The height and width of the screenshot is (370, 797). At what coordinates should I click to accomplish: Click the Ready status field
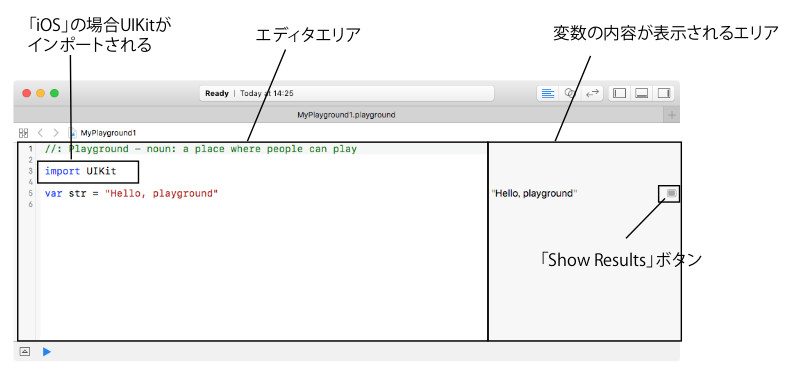pos(347,94)
